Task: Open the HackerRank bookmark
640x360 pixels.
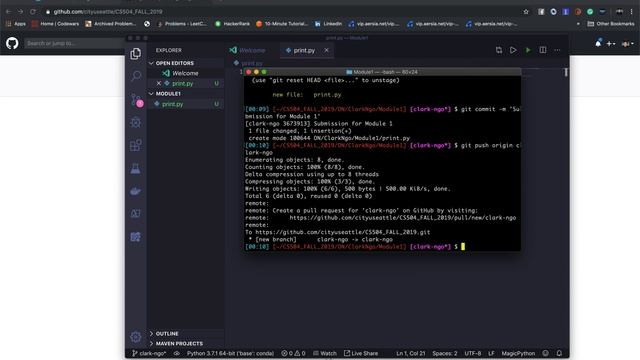Action: pos(232,24)
